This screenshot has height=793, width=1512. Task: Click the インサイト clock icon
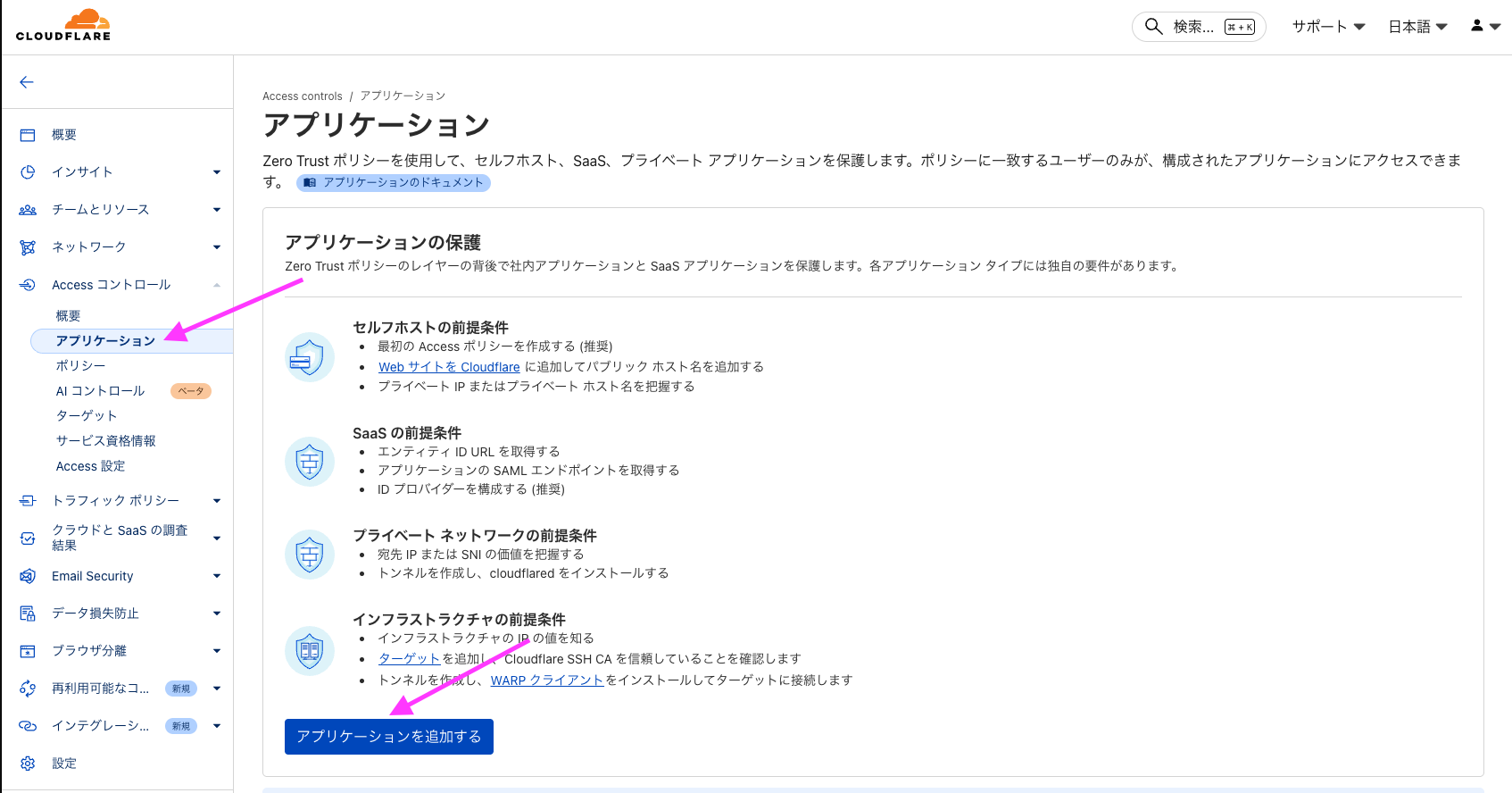coord(28,172)
